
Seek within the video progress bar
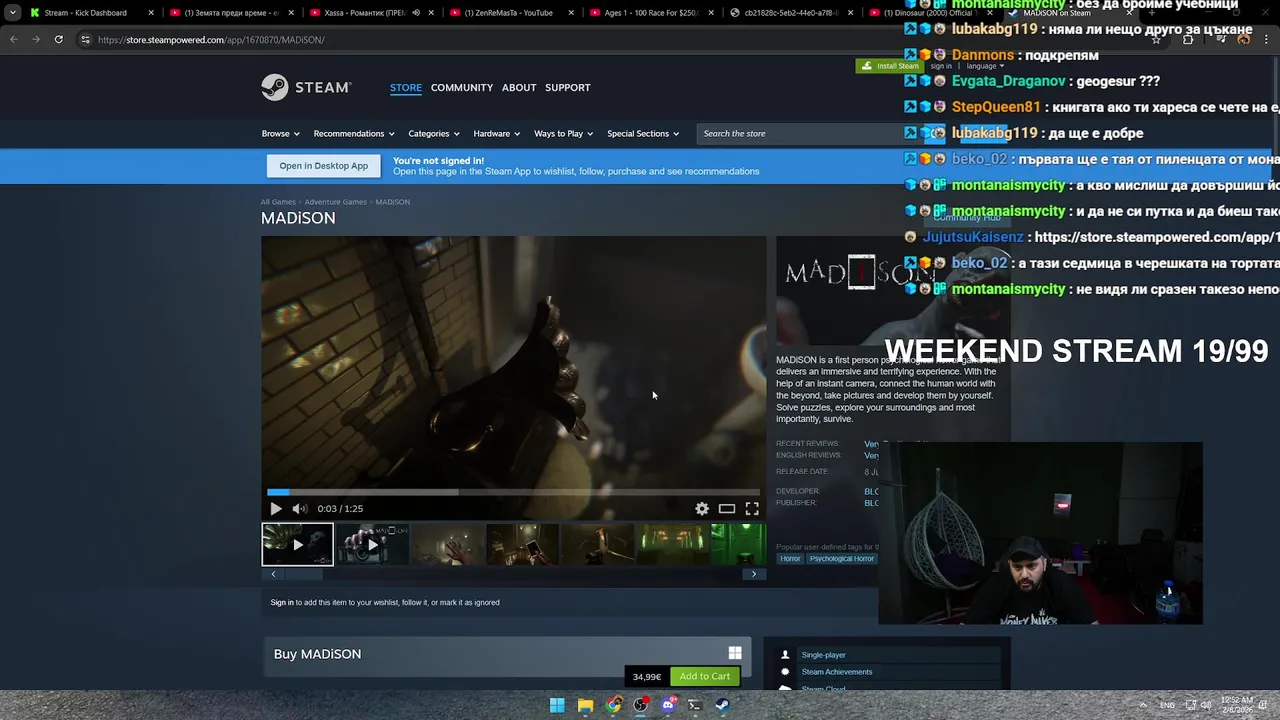pos(513,492)
